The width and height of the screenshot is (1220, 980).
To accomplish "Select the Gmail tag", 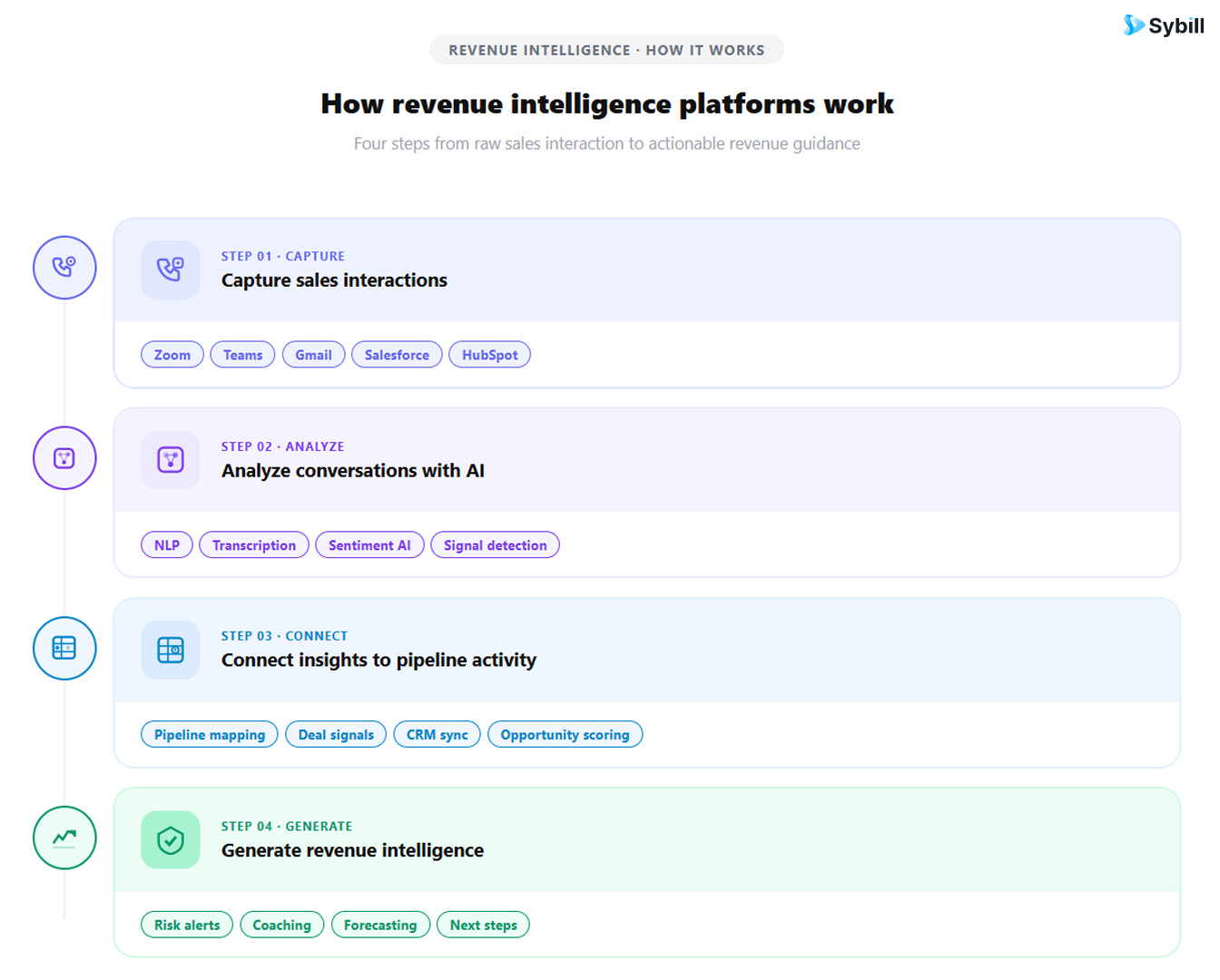I will click(x=313, y=355).
